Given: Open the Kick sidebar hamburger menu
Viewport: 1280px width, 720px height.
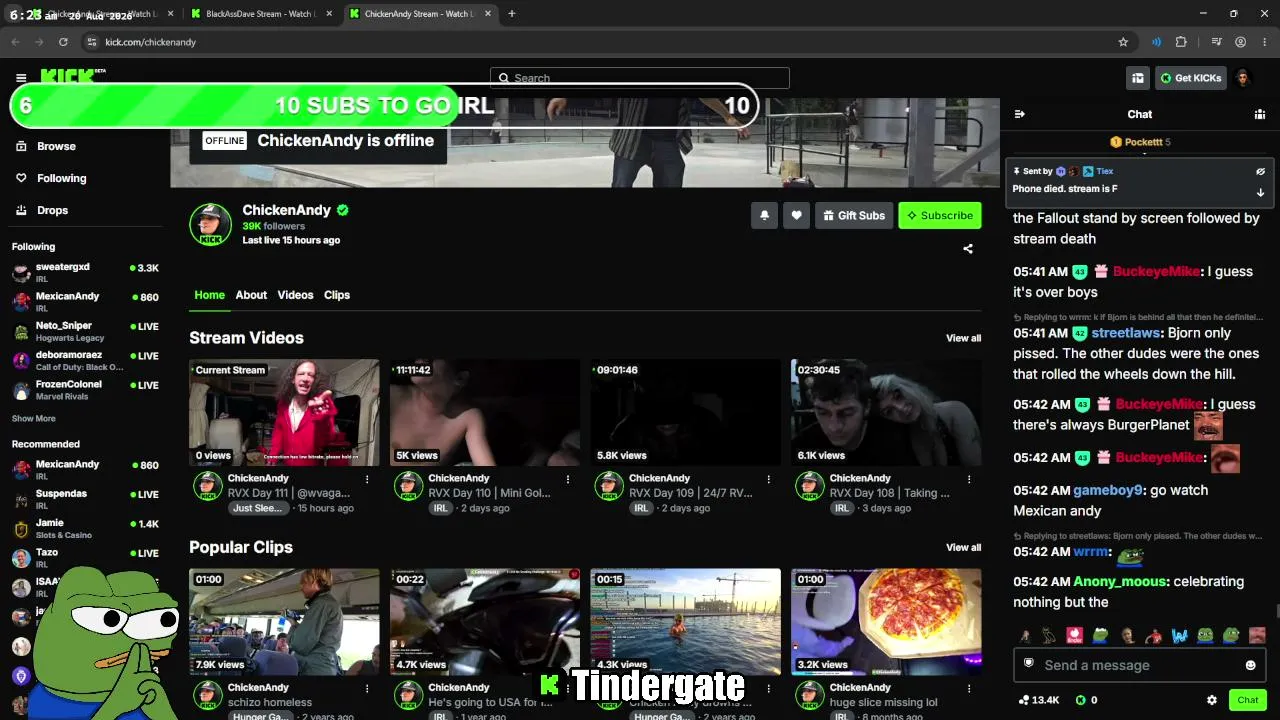Looking at the screenshot, I should pyautogui.click(x=21, y=78).
